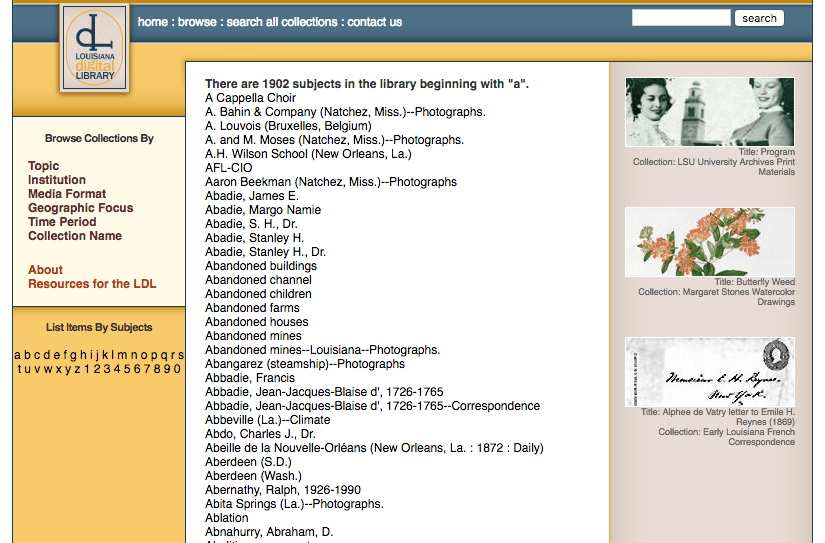Open search all collections link
The height and width of the screenshot is (543, 825).
click(x=282, y=22)
